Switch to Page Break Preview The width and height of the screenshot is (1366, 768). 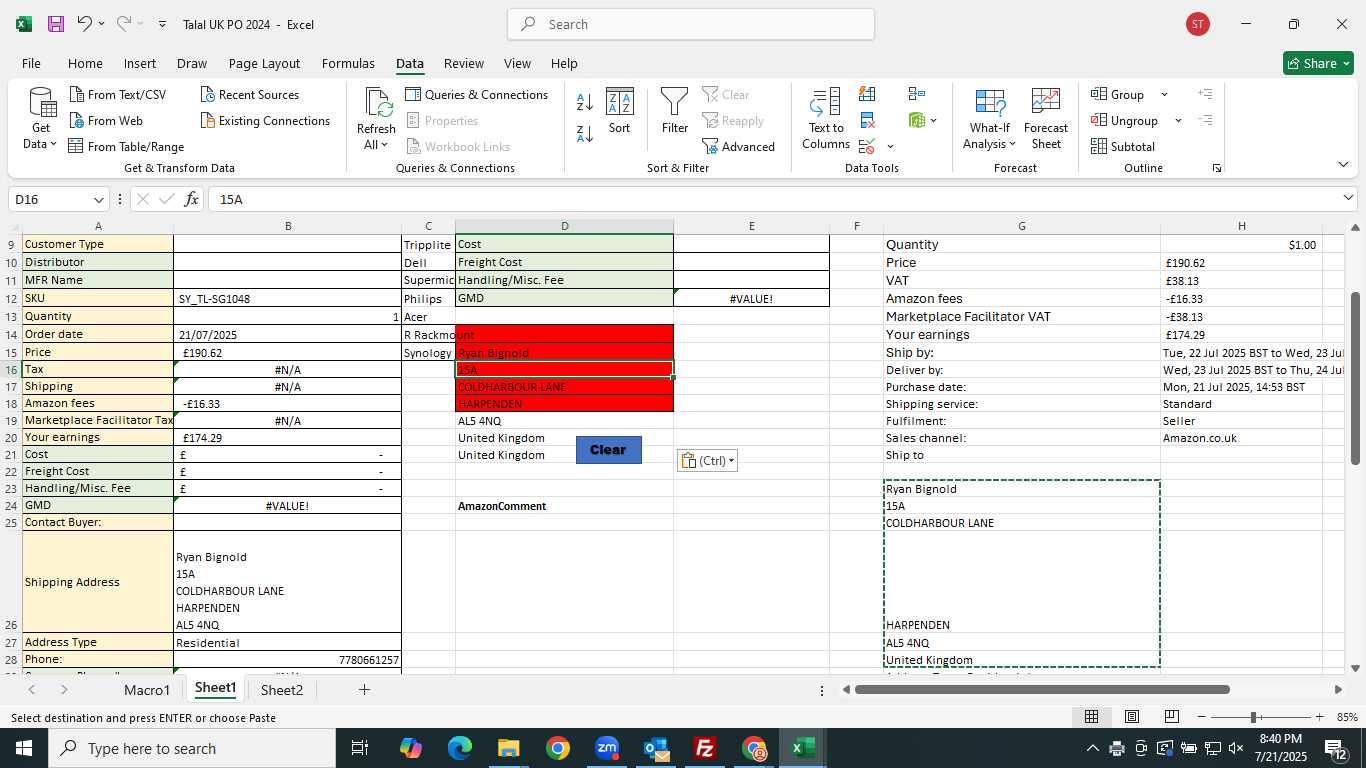(1171, 717)
